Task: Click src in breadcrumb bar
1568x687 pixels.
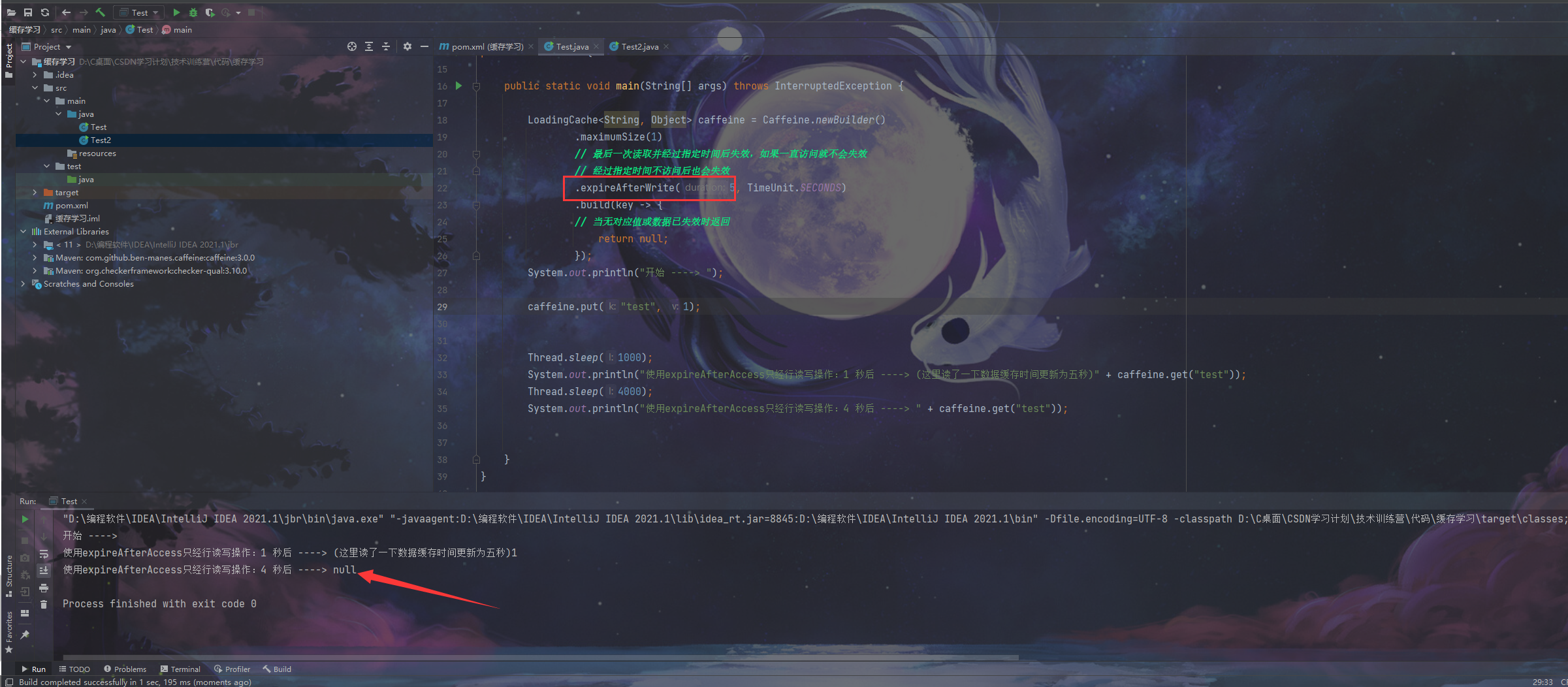Action: point(57,29)
